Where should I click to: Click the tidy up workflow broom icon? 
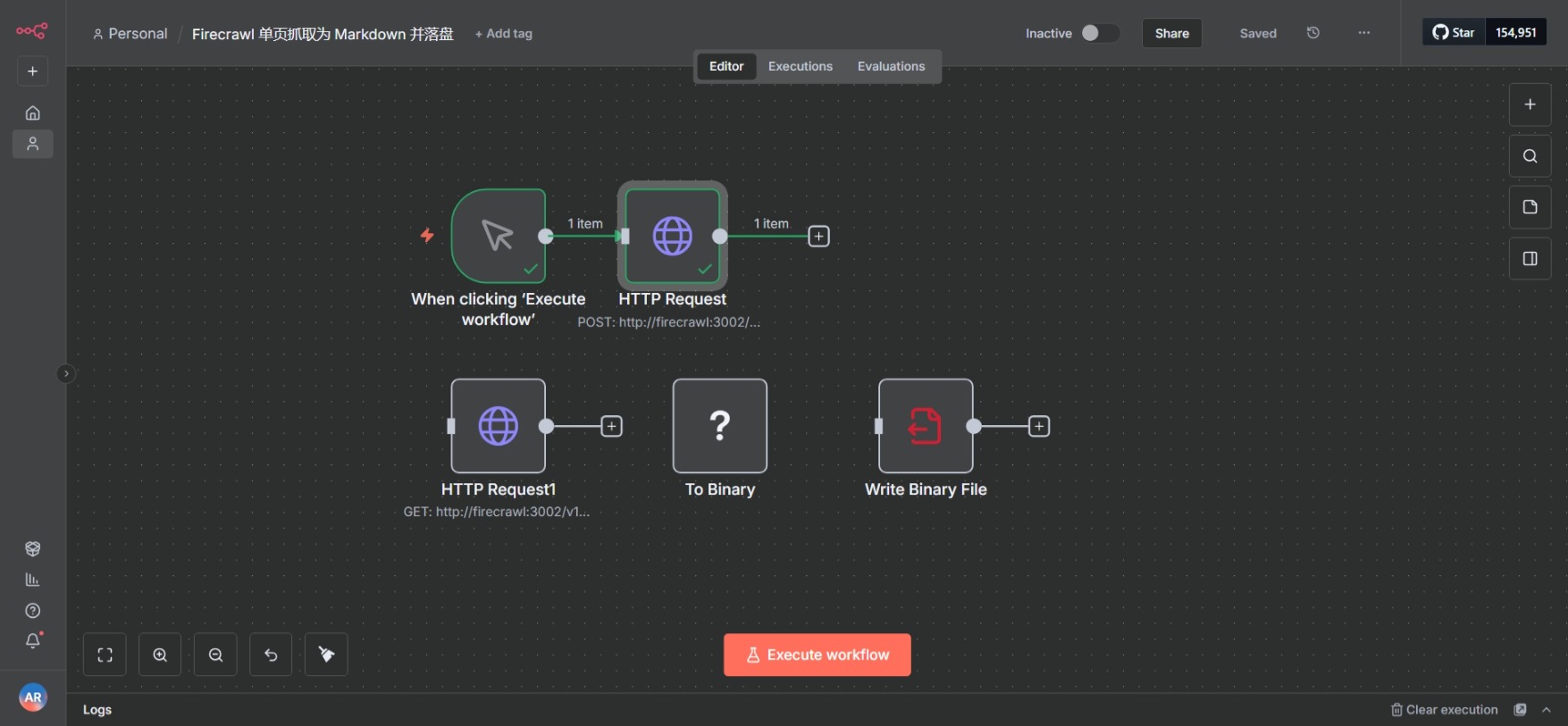tap(326, 655)
